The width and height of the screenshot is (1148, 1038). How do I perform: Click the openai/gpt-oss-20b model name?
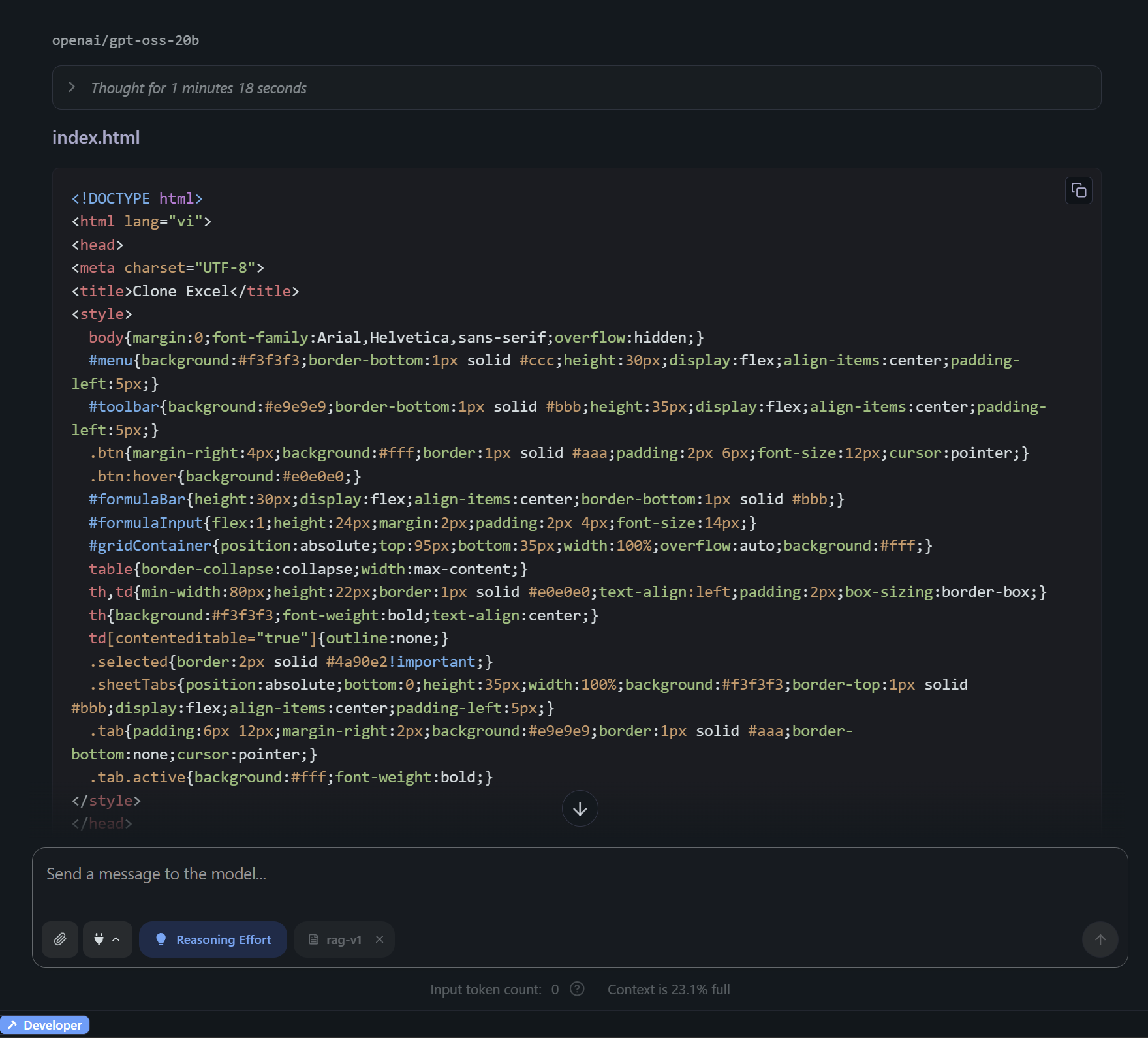125,40
